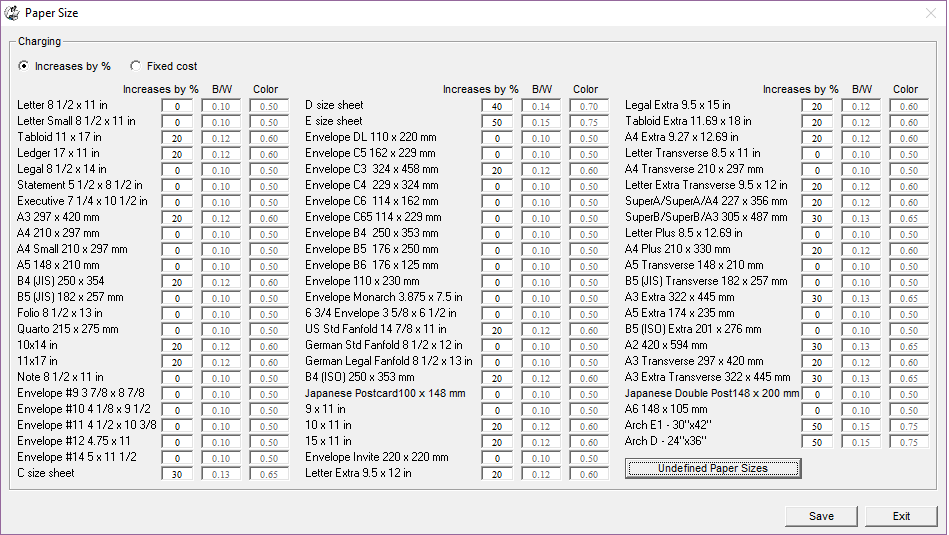
Task: Click the Paper Size window app icon
Action: pyautogui.click(x=12, y=13)
